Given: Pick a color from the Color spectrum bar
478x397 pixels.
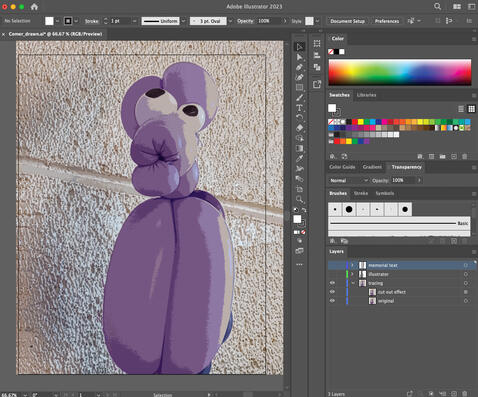Looking at the screenshot, I should (x=400, y=73).
